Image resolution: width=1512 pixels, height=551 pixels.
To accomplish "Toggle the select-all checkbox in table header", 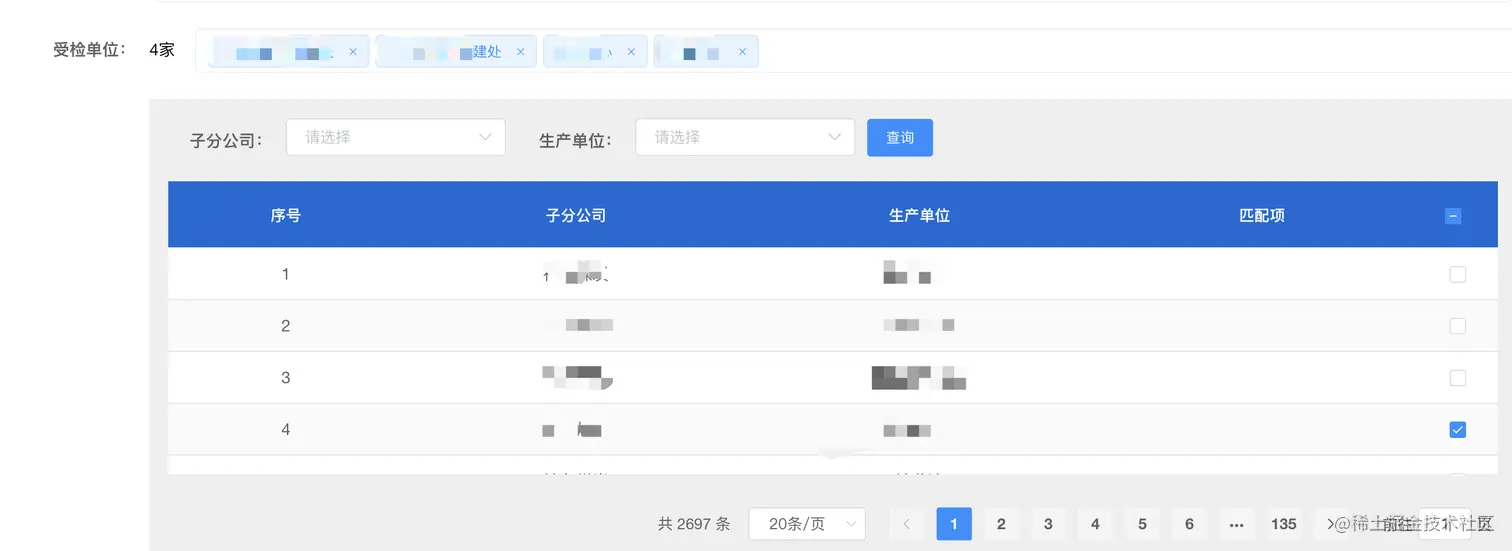I will point(1453,215).
